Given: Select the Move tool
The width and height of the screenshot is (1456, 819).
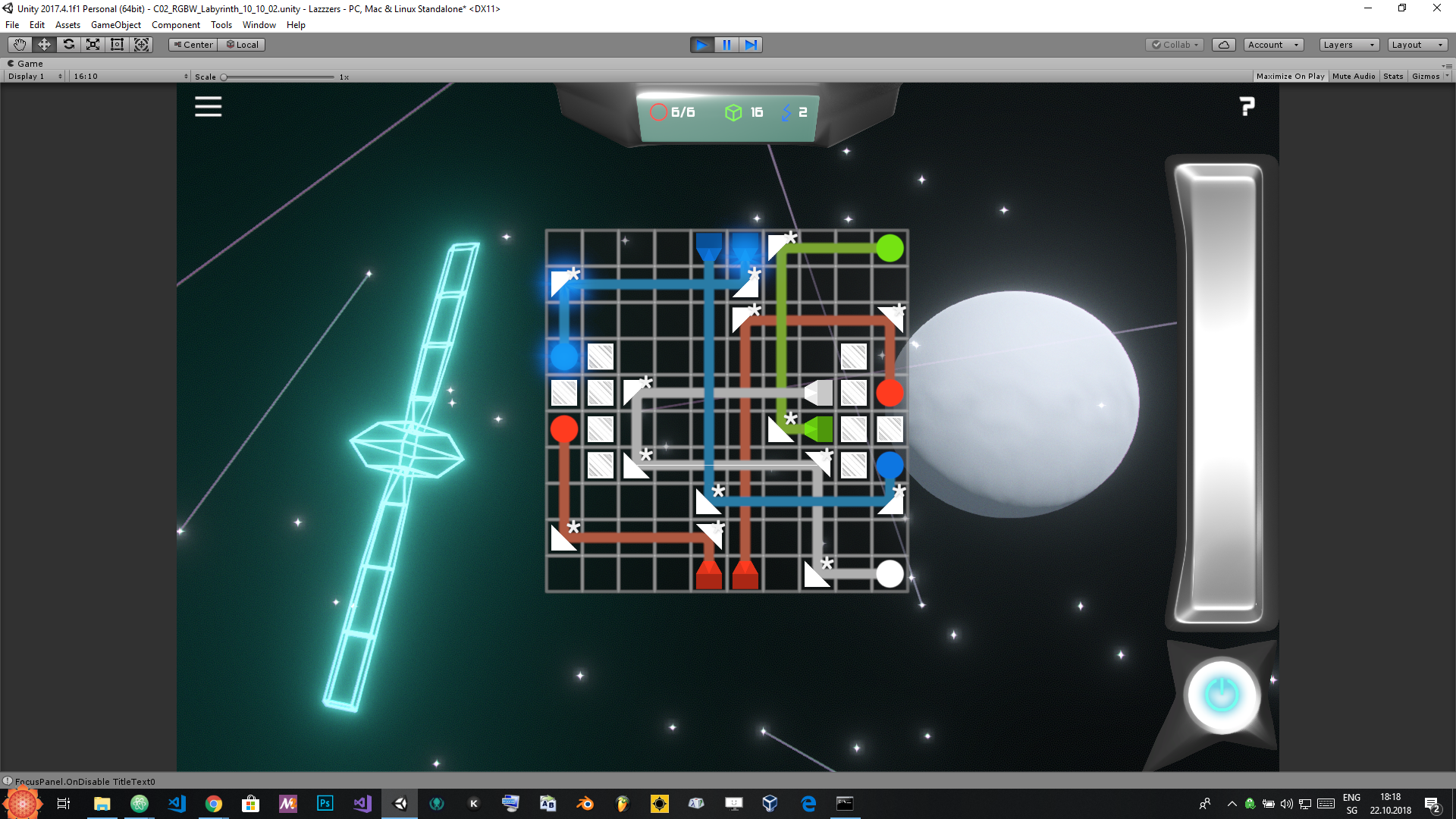Looking at the screenshot, I should point(44,45).
